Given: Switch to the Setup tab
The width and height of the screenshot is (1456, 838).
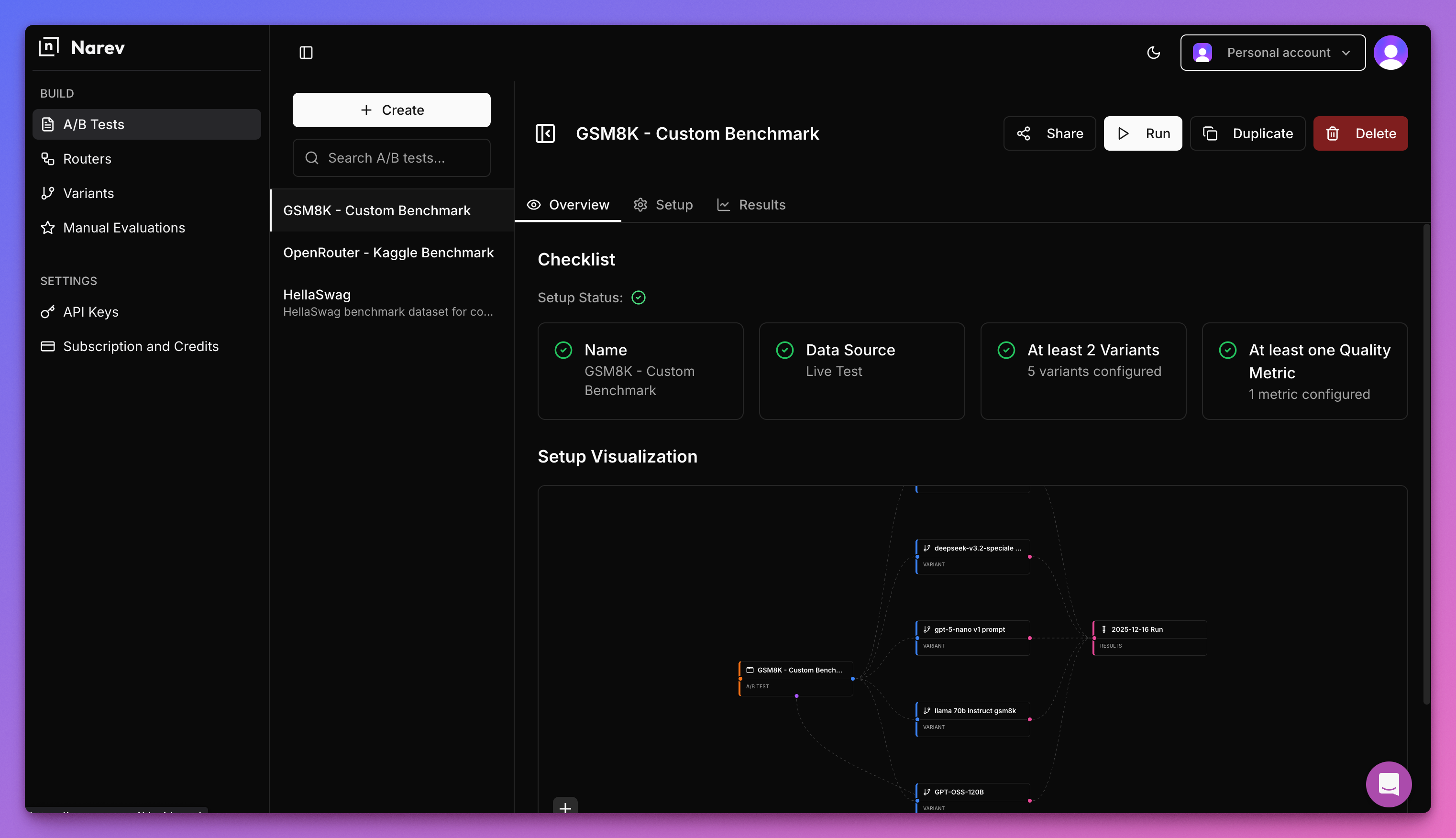Looking at the screenshot, I should 663,205.
